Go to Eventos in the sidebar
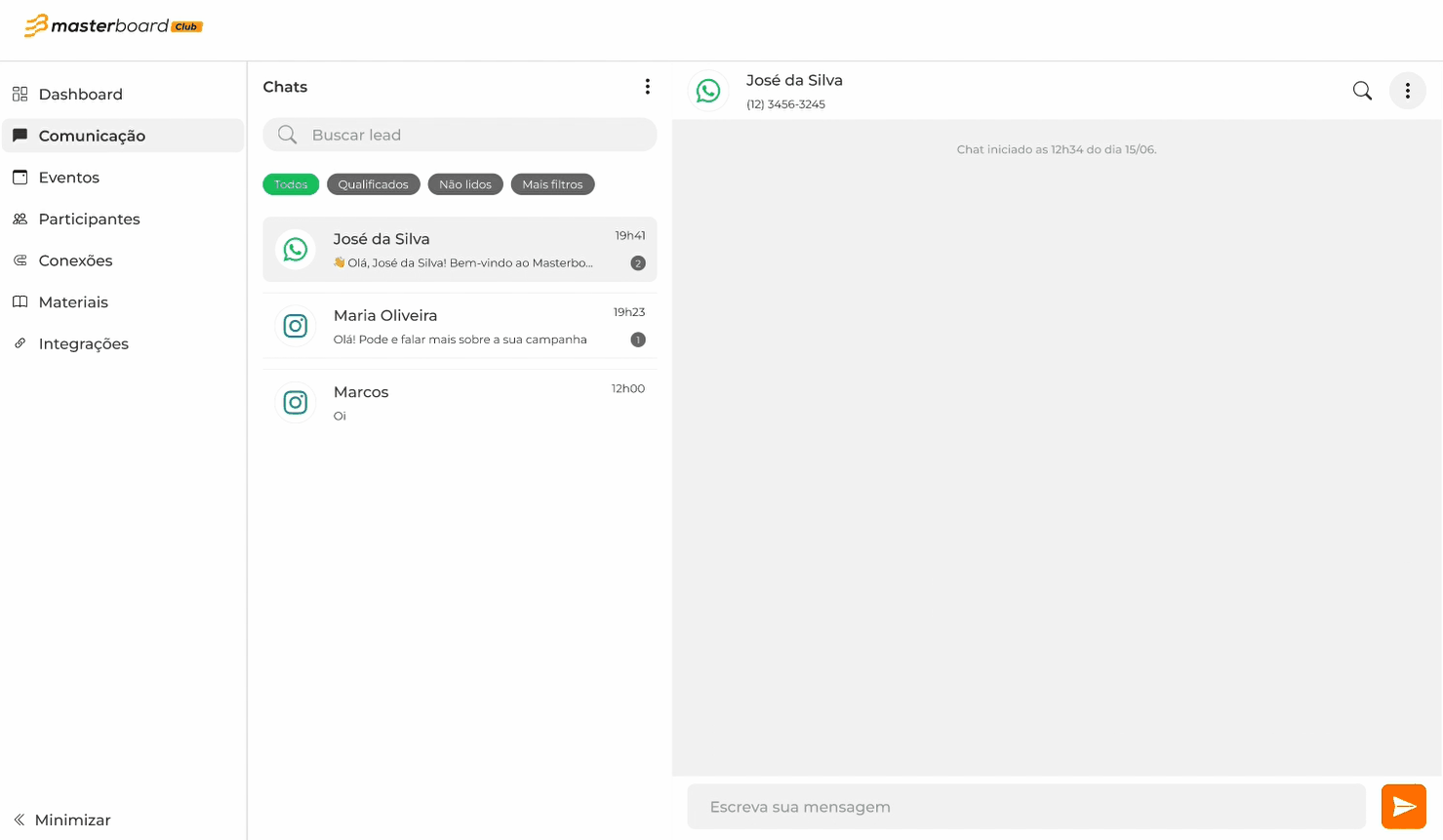Screen dimensions: 1443x840 (x=68, y=178)
